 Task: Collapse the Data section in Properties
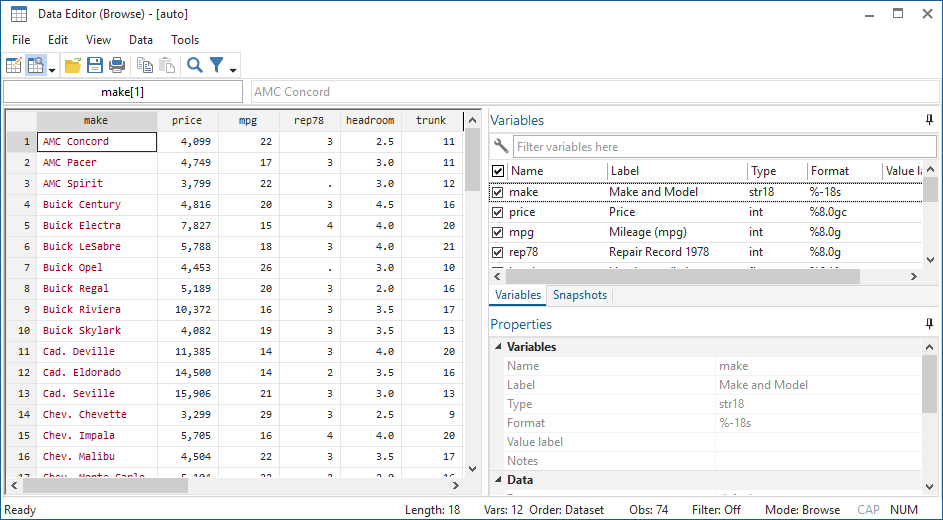tap(498, 480)
